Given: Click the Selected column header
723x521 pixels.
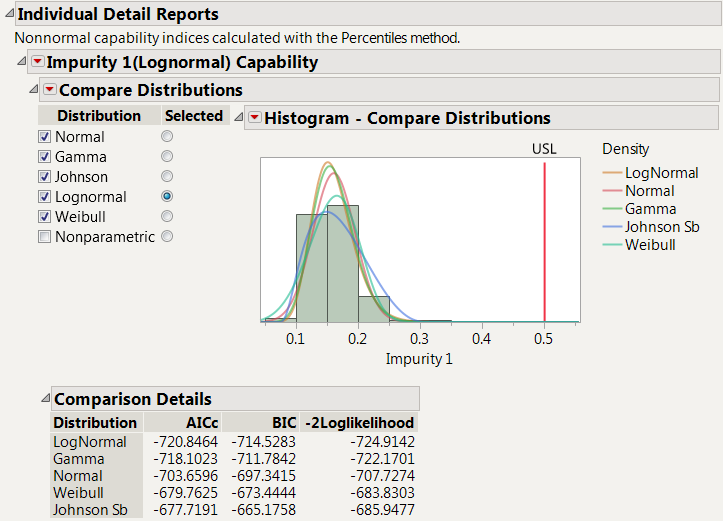Looking at the screenshot, I should pos(194,116).
